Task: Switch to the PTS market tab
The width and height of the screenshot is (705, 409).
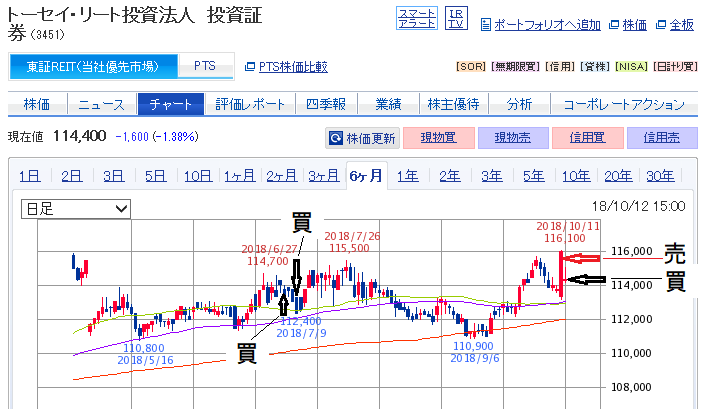Action: (205, 67)
